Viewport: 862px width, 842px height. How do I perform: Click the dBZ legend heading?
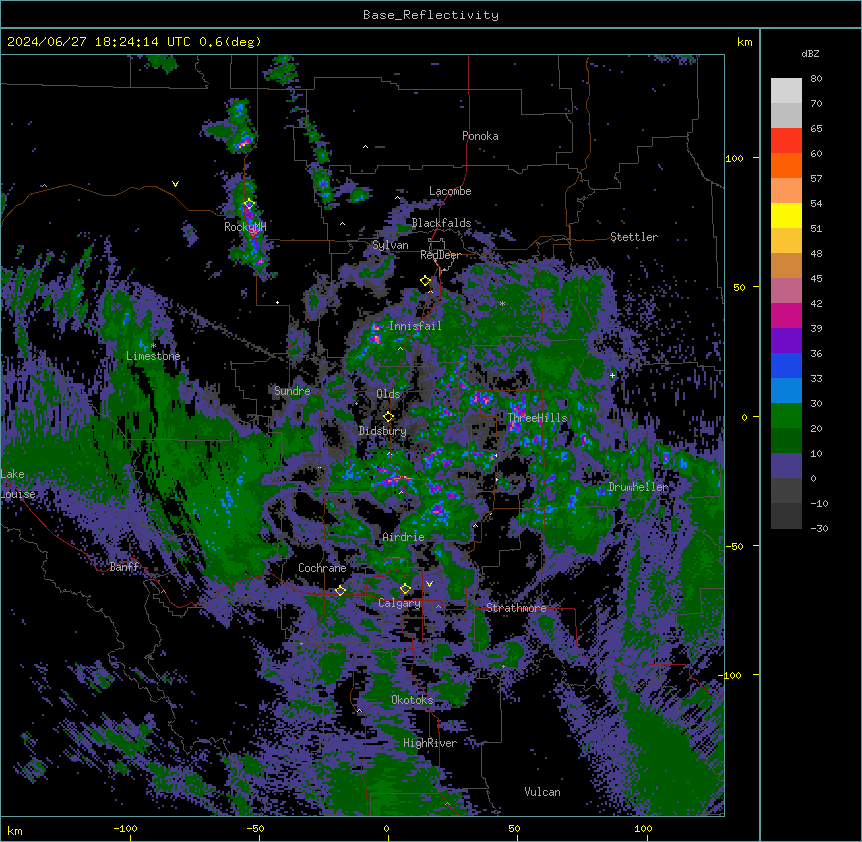pyautogui.click(x=810, y=54)
